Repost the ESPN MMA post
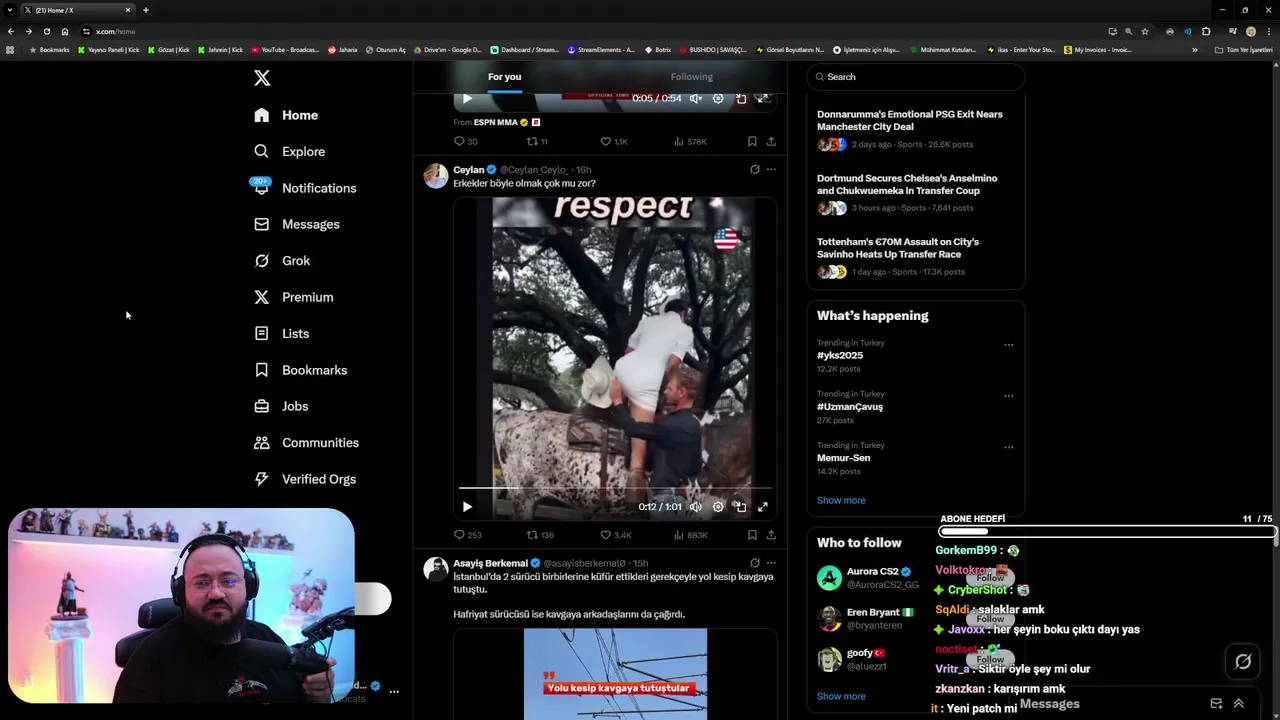 coord(537,142)
